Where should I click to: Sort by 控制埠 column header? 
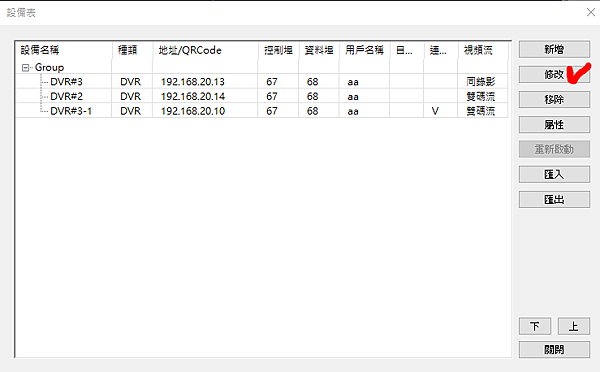[279, 50]
